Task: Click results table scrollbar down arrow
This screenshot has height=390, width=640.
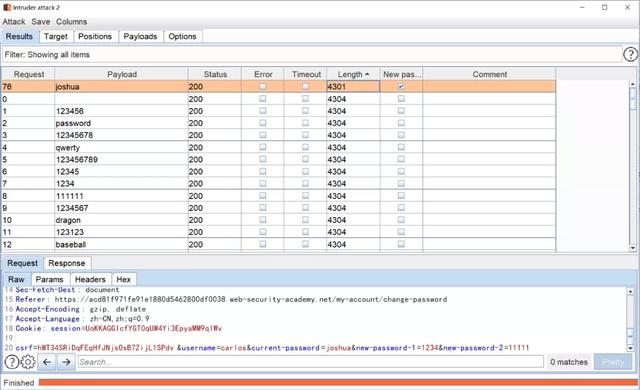Action: click(x=633, y=248)
